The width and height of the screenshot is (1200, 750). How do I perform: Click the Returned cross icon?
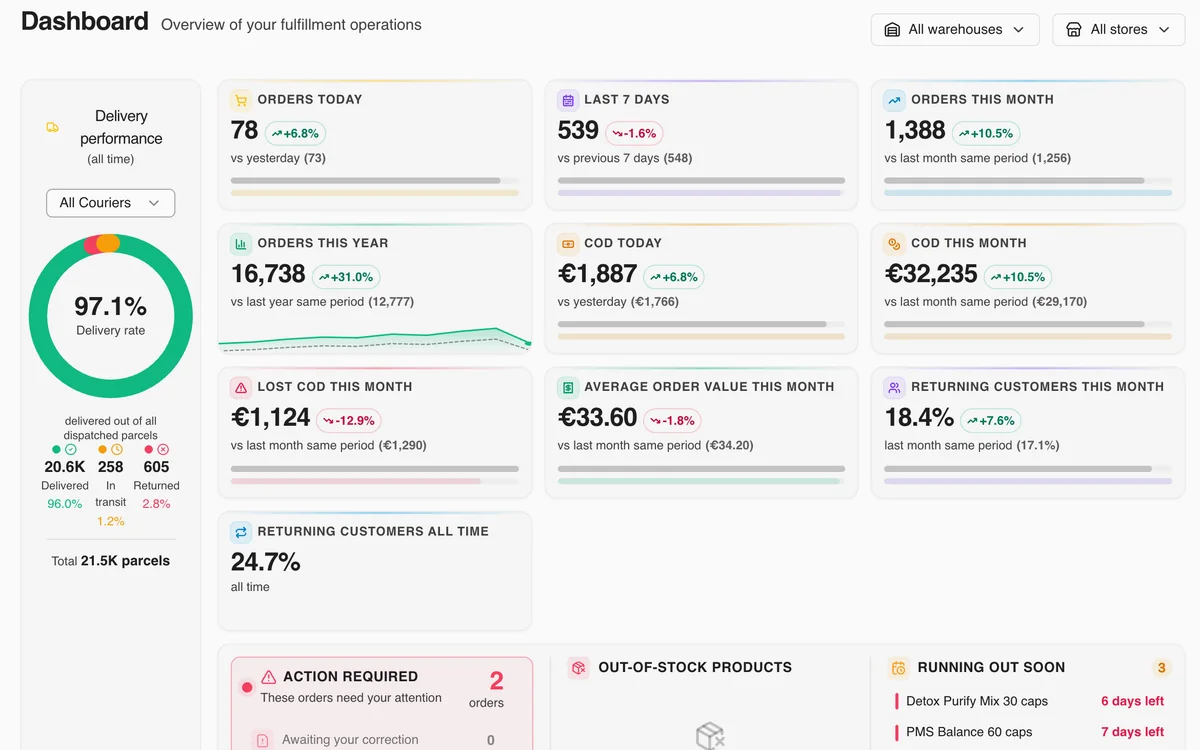(163, 450)
